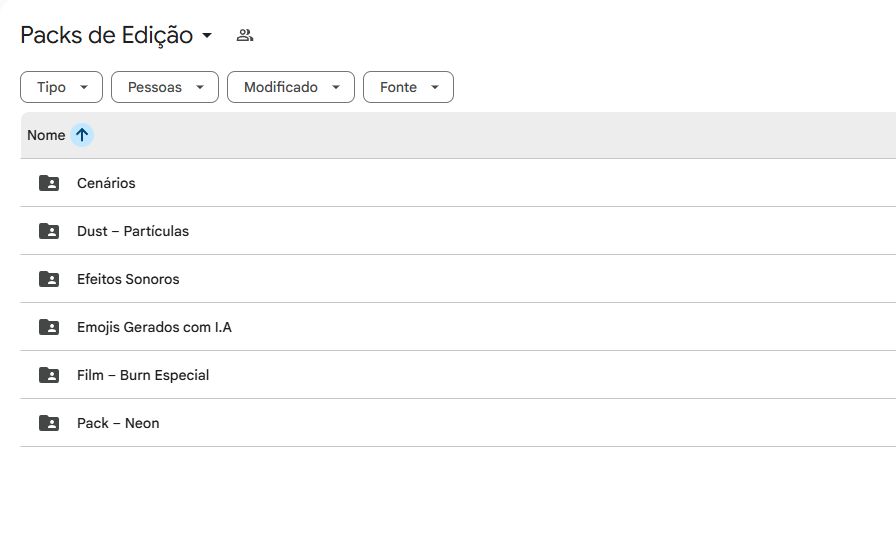The width and height of the screenshot is (896, 541).
Task: Open the Pessoas filter dropdown
Action: 165,87
